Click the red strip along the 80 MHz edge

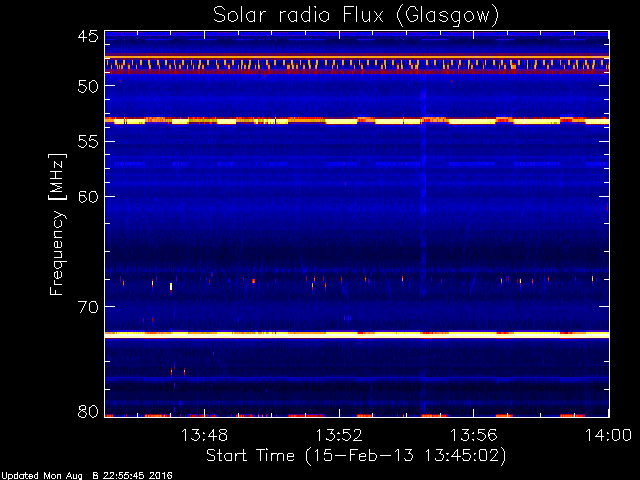[357, 416]
